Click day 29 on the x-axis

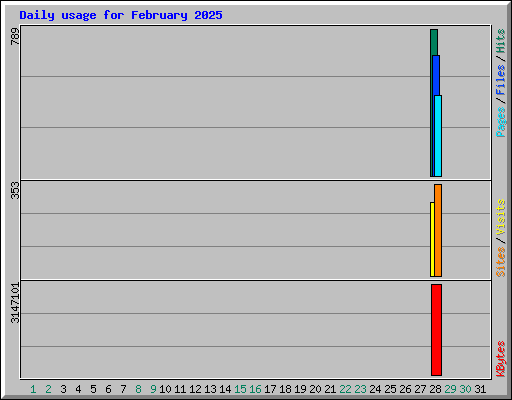[x=450, y=389]
